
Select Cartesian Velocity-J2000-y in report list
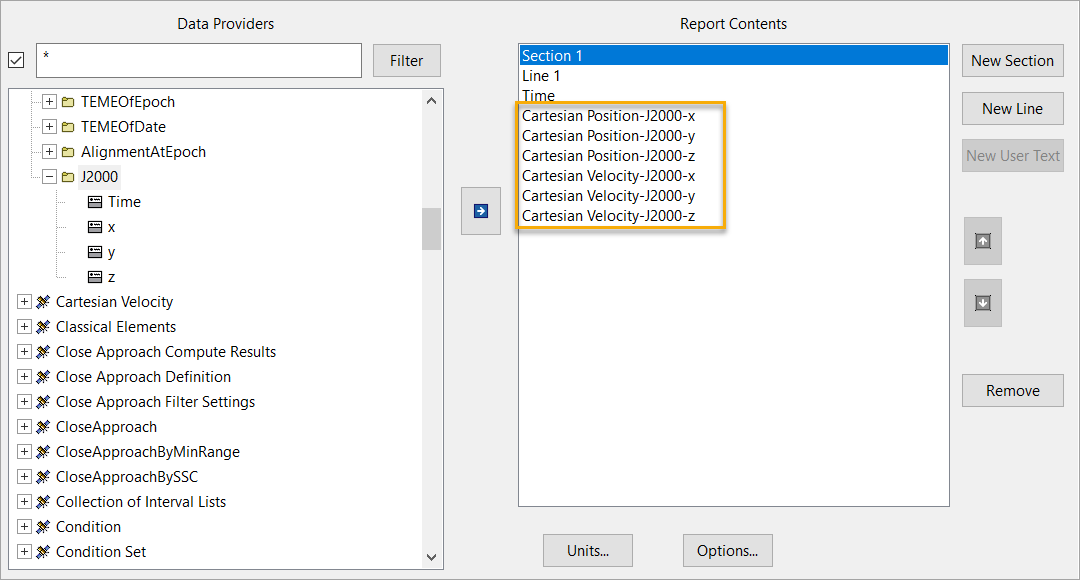coord(608,196)
